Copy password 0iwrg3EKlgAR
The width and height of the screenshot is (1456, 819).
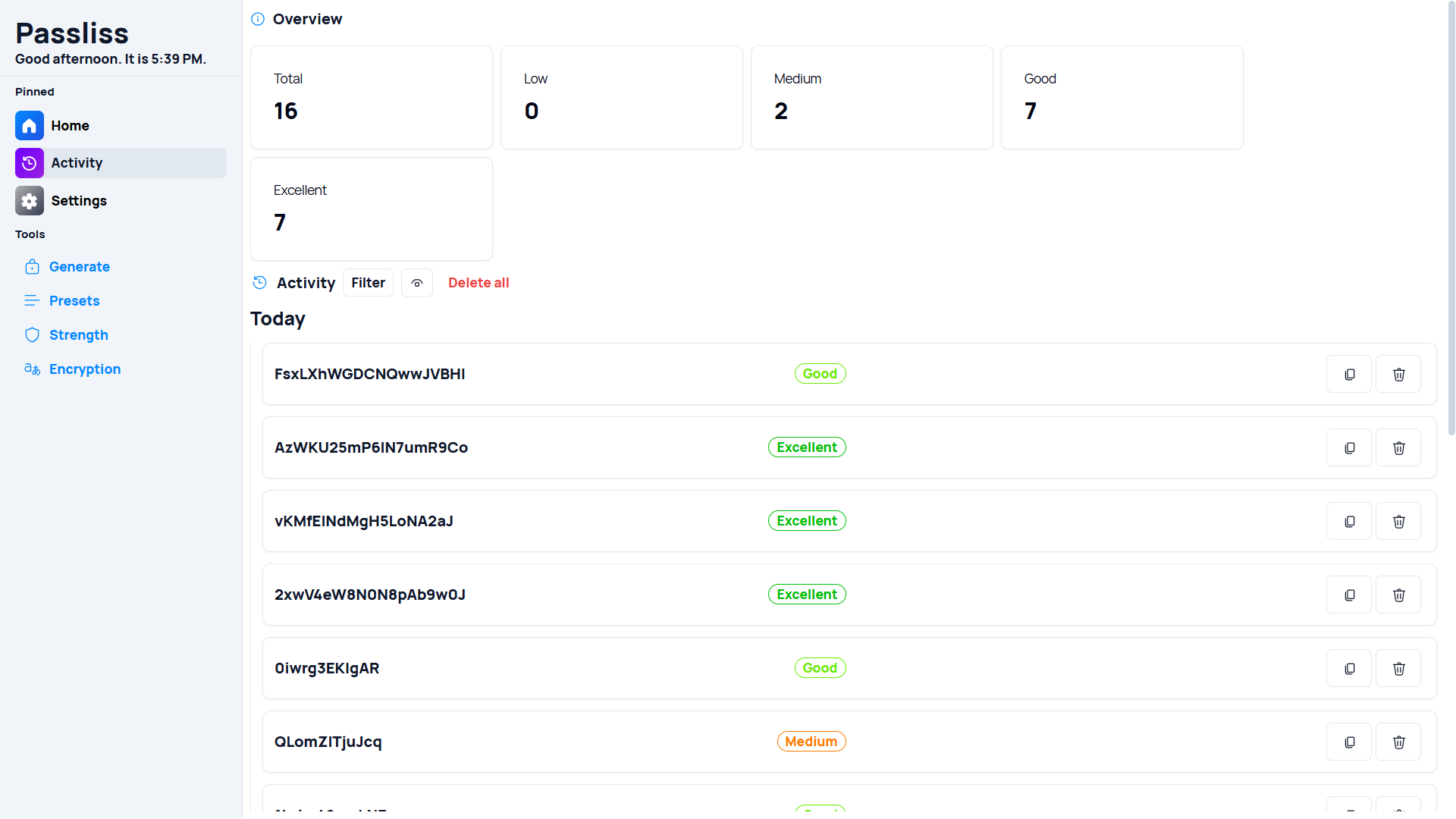coord(1349,669)
